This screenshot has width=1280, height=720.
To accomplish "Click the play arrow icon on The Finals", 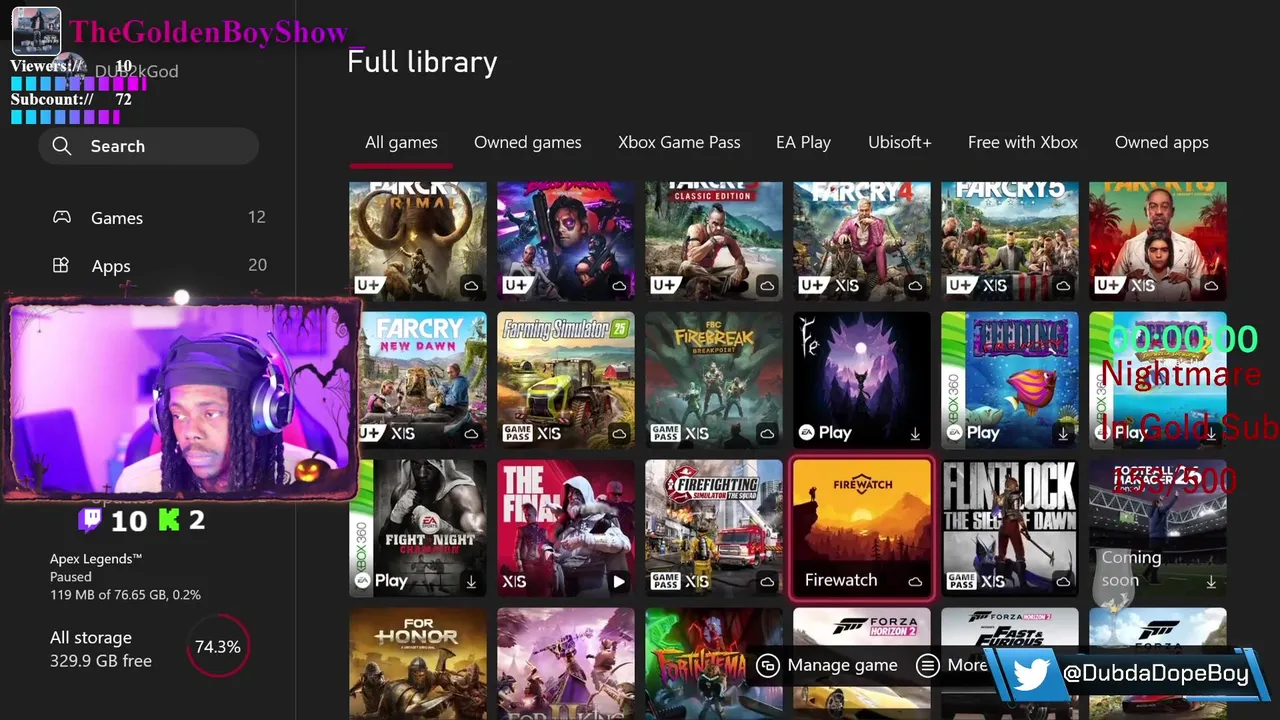I will click(x=619, y=581).
